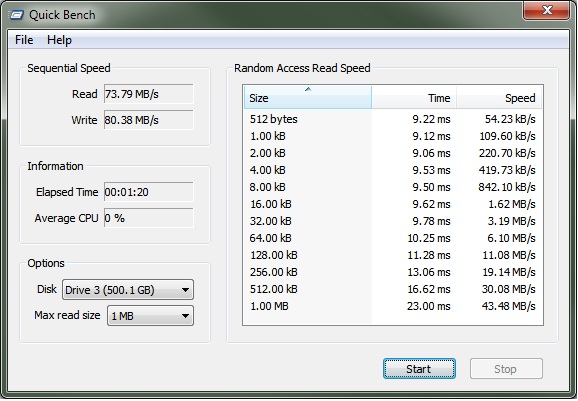Select the 2.00 kB row
Image resolution: width=578 pixels, height=401 pixels.
[393, 153]
